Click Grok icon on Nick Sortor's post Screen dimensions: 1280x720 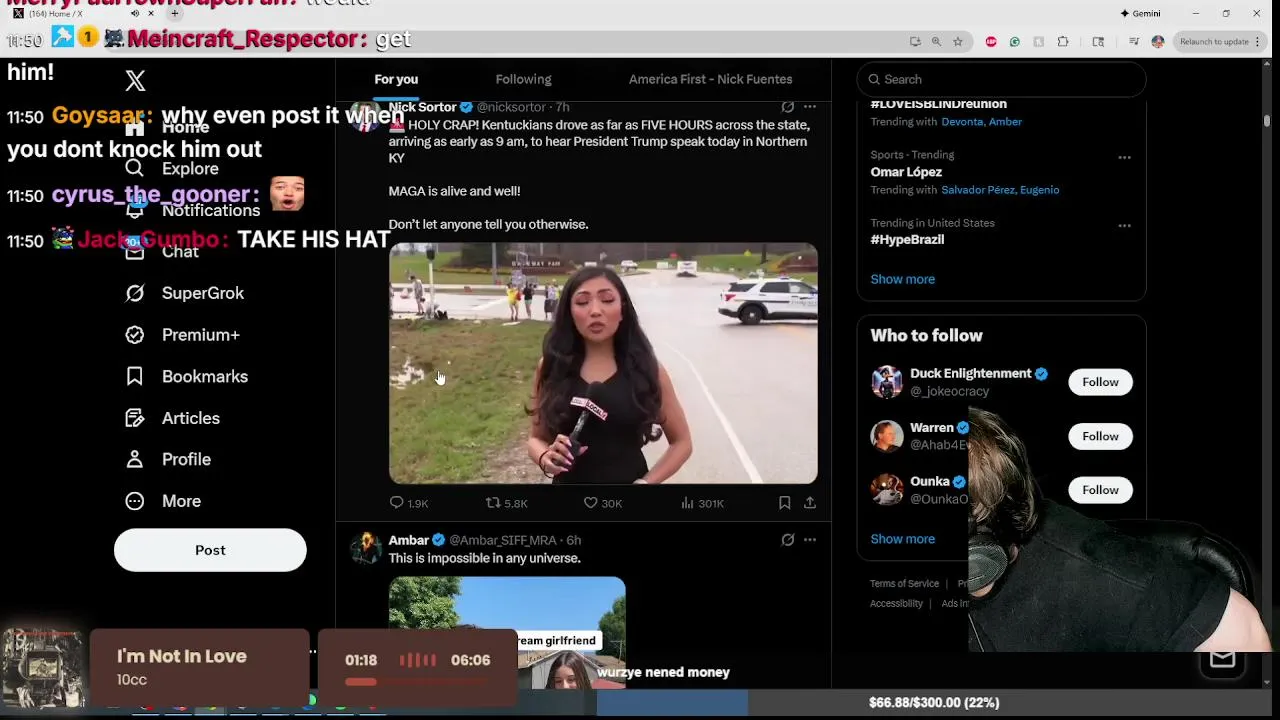[788, 107]
